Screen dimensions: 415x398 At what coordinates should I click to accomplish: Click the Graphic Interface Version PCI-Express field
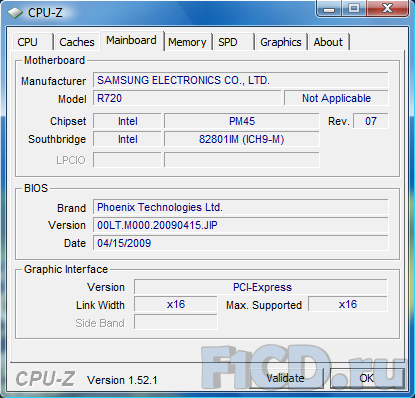261,287
